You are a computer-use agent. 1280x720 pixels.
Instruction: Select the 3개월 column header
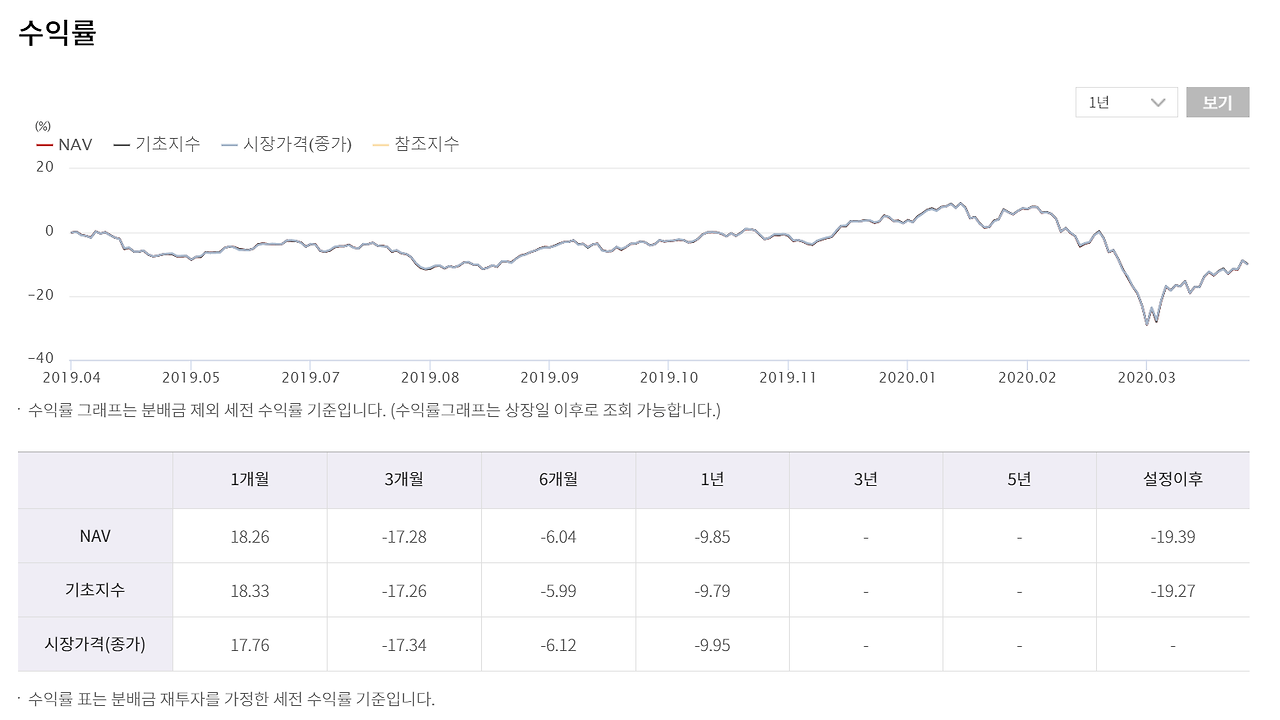point(404,479)
